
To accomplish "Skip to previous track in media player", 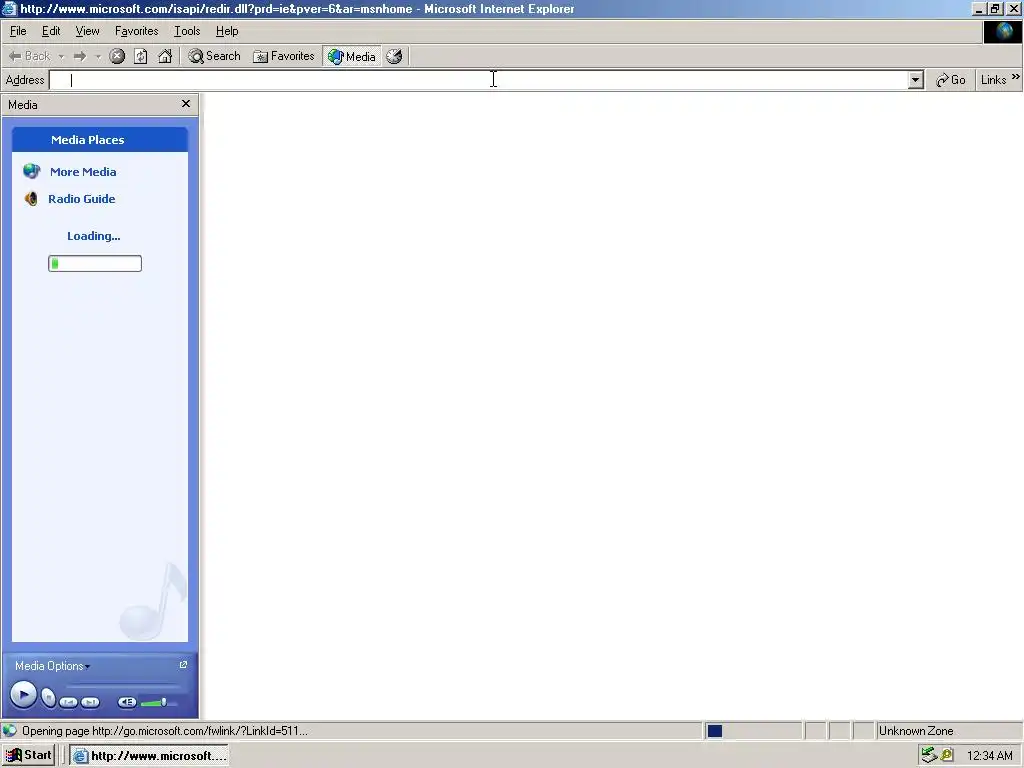I will click(x=69, y=702).
